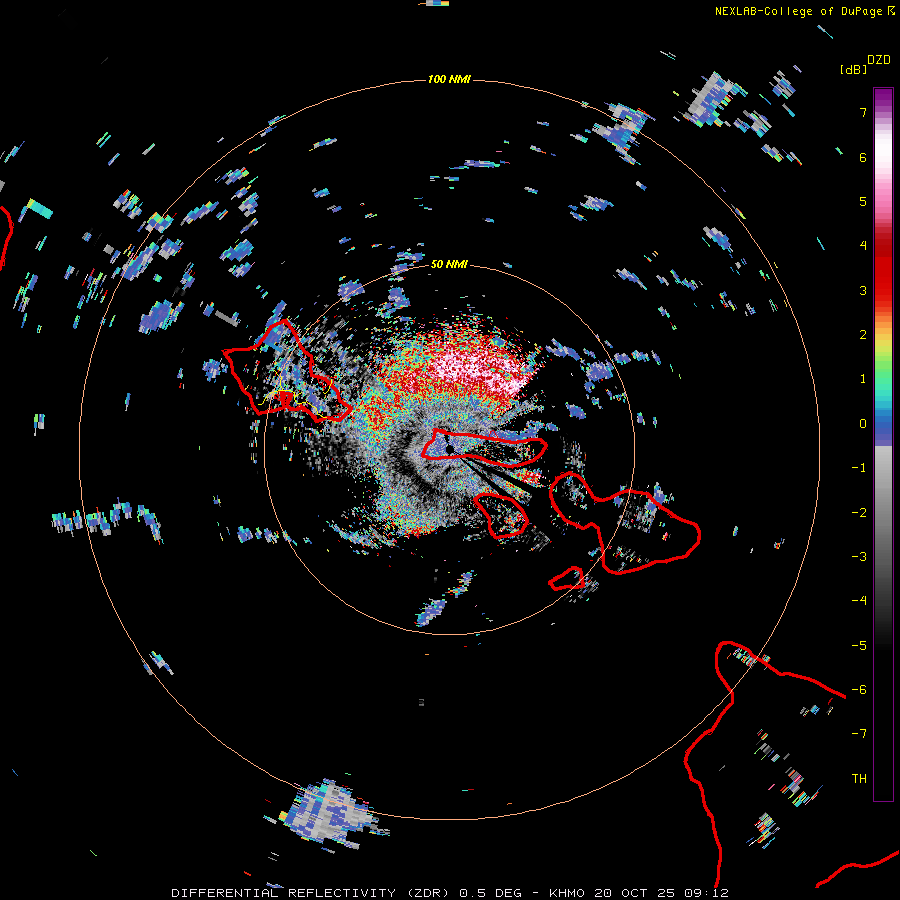Click the -6 value on color scale
Viewport: 900px width, 900px height.
859,690
